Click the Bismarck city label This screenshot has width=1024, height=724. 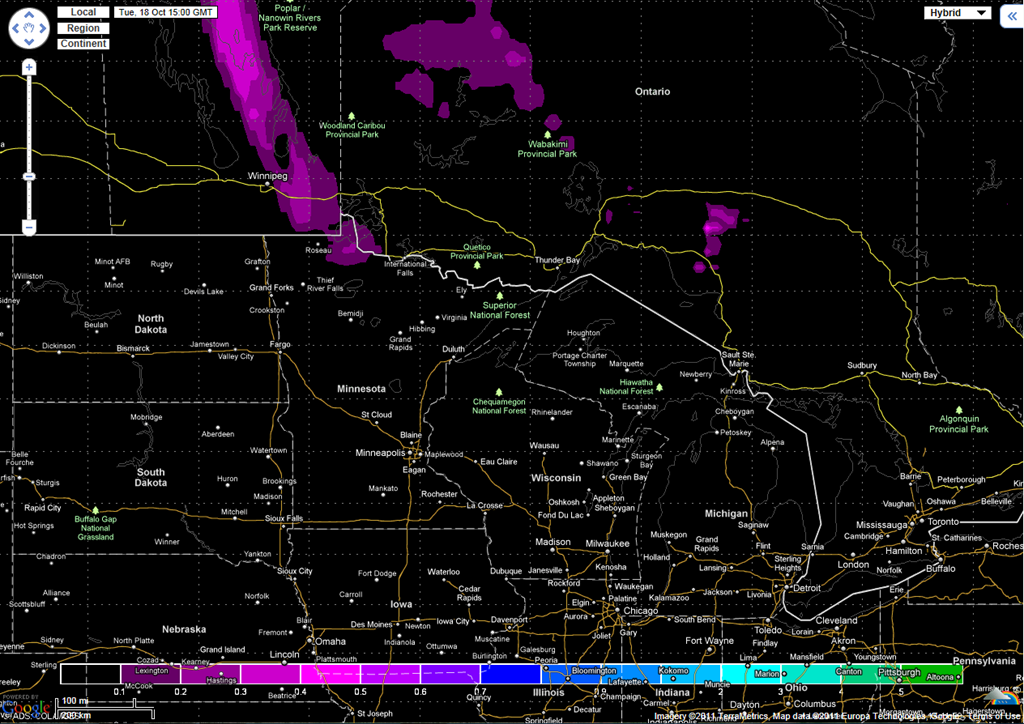133,348
